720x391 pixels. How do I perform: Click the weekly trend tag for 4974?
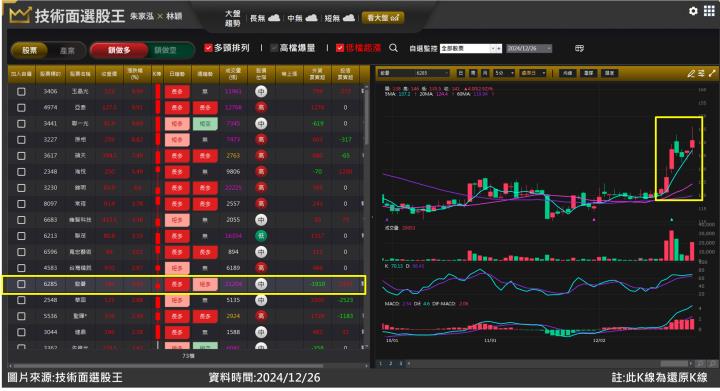[x=205, y=107]
